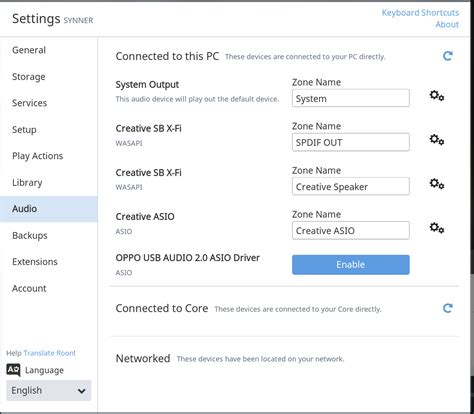Refresh the Connected to this PC devices

pyautogui.click(x=448, y=56)
